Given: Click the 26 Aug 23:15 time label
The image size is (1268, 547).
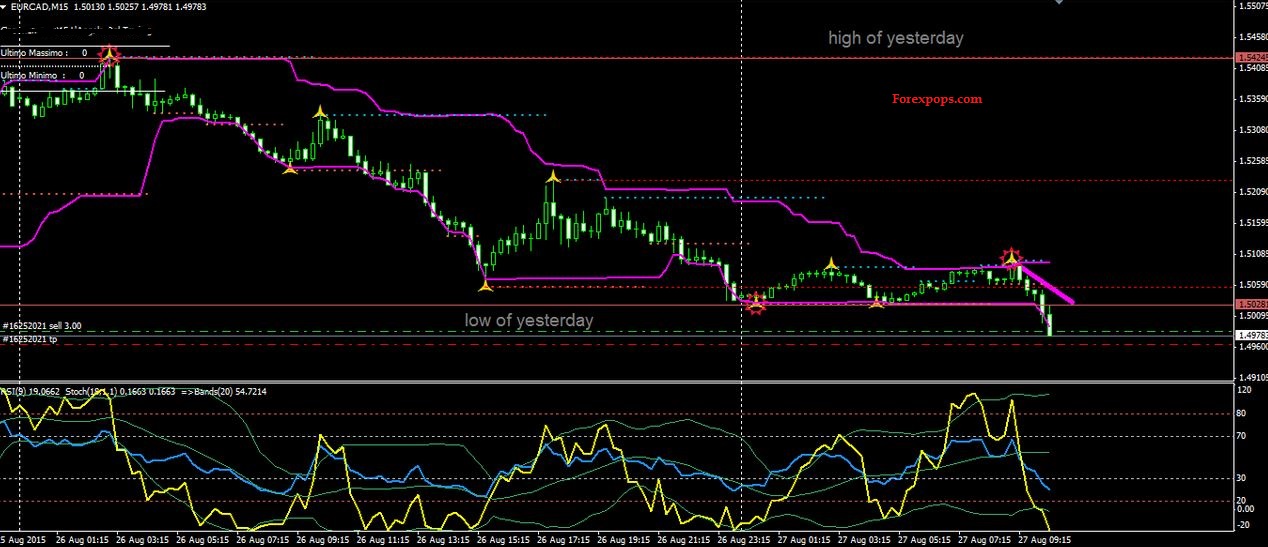Looking at the screenshot, I should [x=744, y=539].
